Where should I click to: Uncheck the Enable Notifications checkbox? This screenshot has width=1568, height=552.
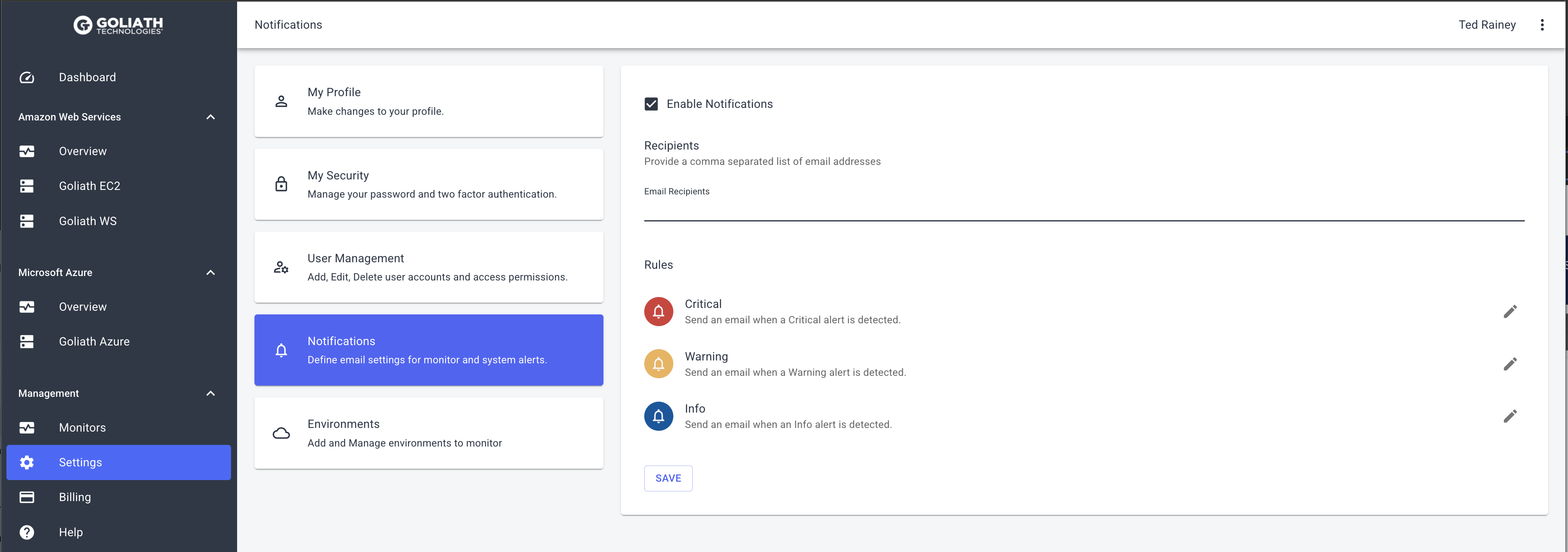pyautogui.click(x=651, y=104)
